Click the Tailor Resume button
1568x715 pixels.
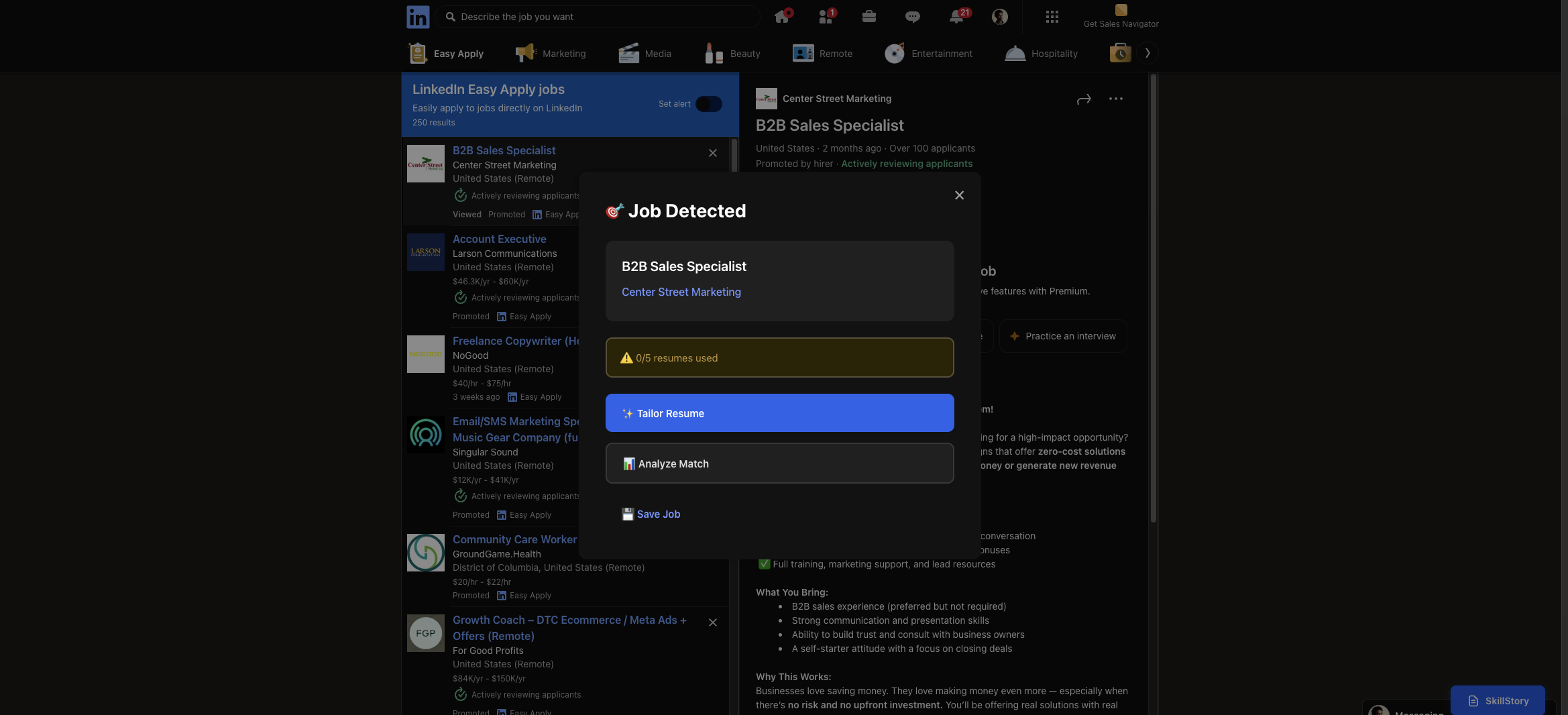[779, 413]
